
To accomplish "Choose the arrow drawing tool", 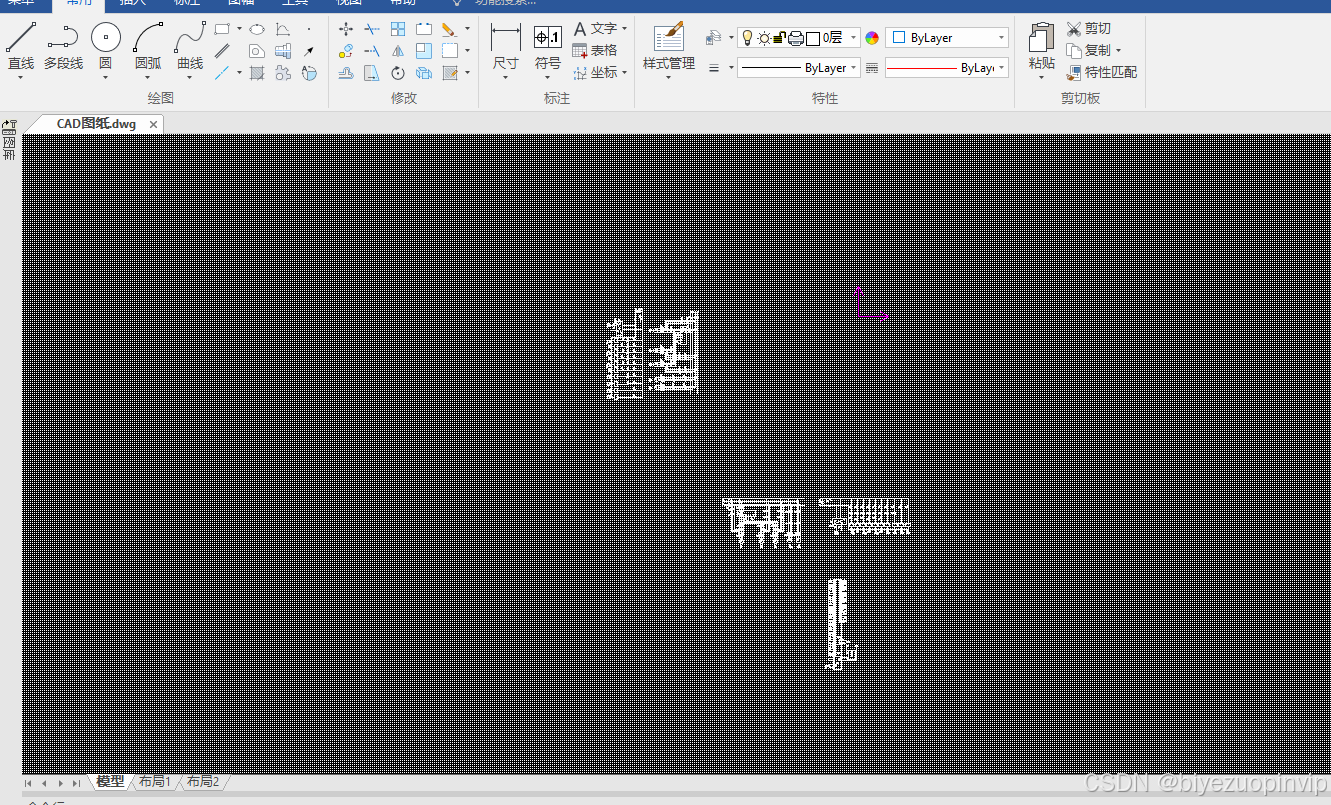I will click(x=309, y=51).
